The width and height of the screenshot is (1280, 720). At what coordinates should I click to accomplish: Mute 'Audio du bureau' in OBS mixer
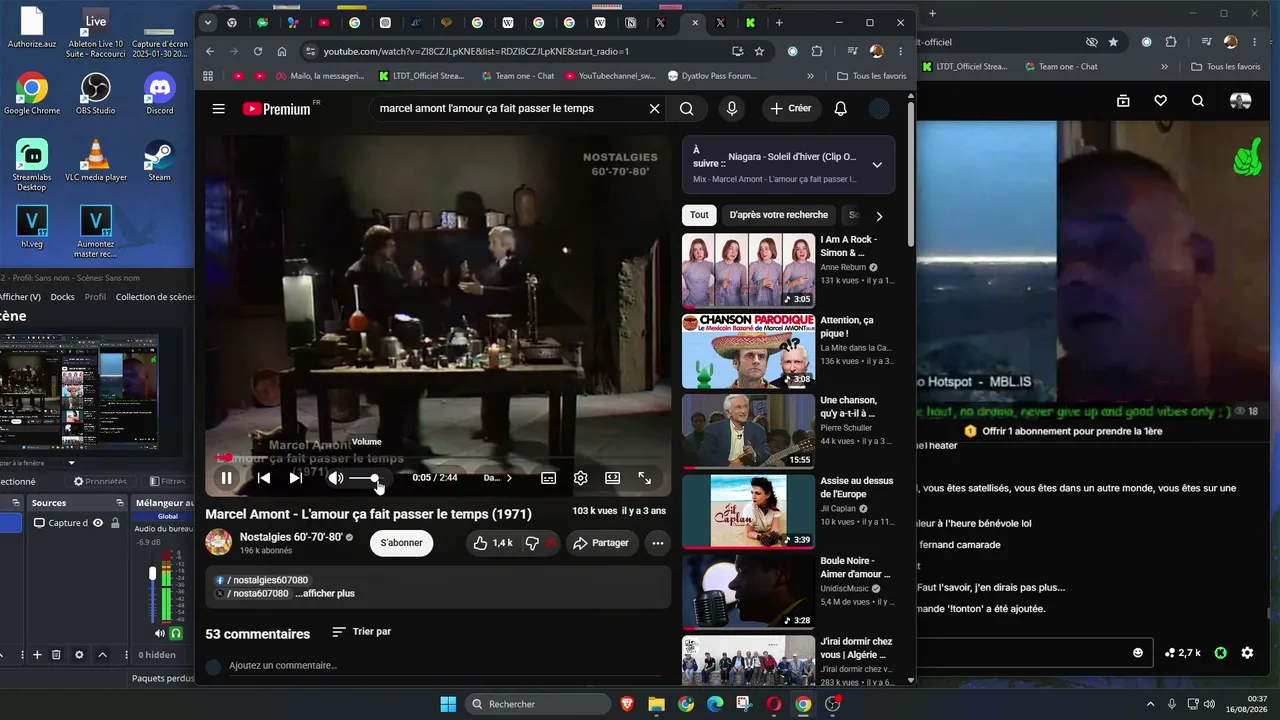point(160,633)
